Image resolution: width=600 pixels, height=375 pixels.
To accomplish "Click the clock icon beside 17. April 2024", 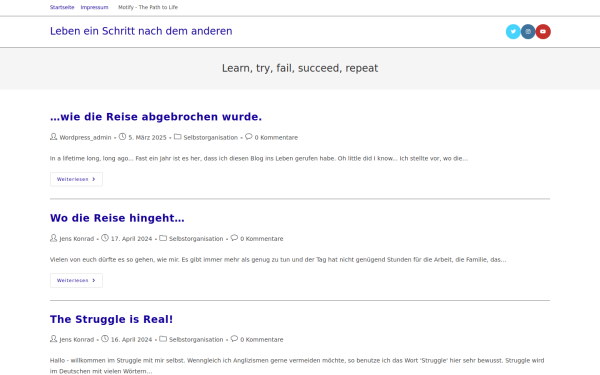I will coord(105,238).
